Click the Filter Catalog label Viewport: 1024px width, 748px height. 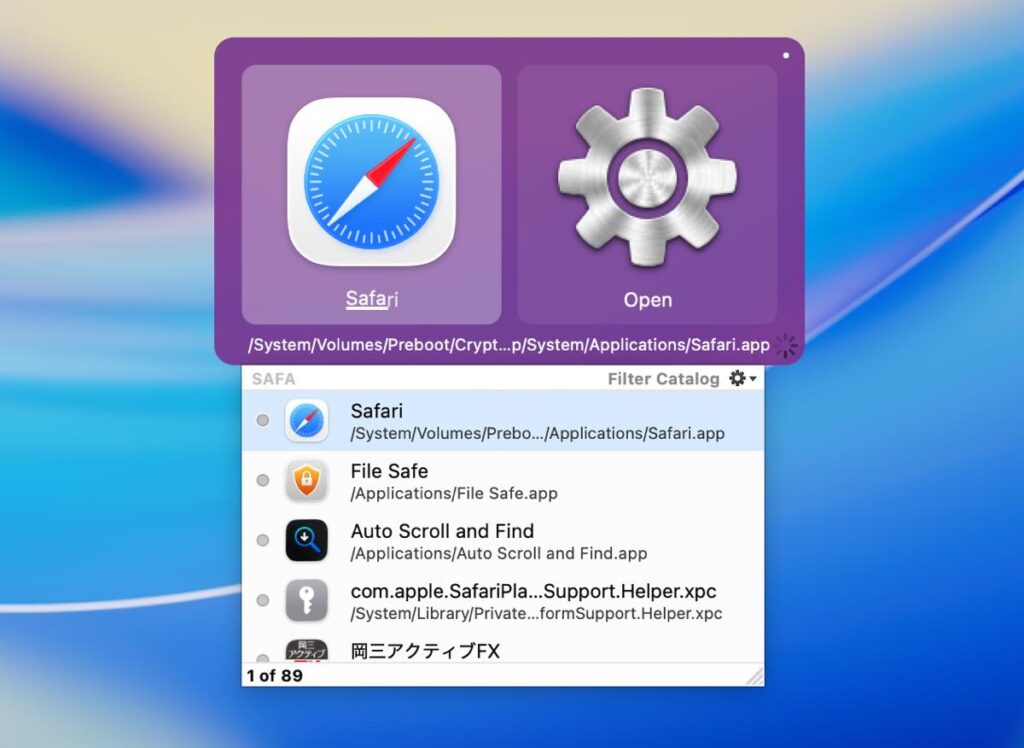(663, 379)
